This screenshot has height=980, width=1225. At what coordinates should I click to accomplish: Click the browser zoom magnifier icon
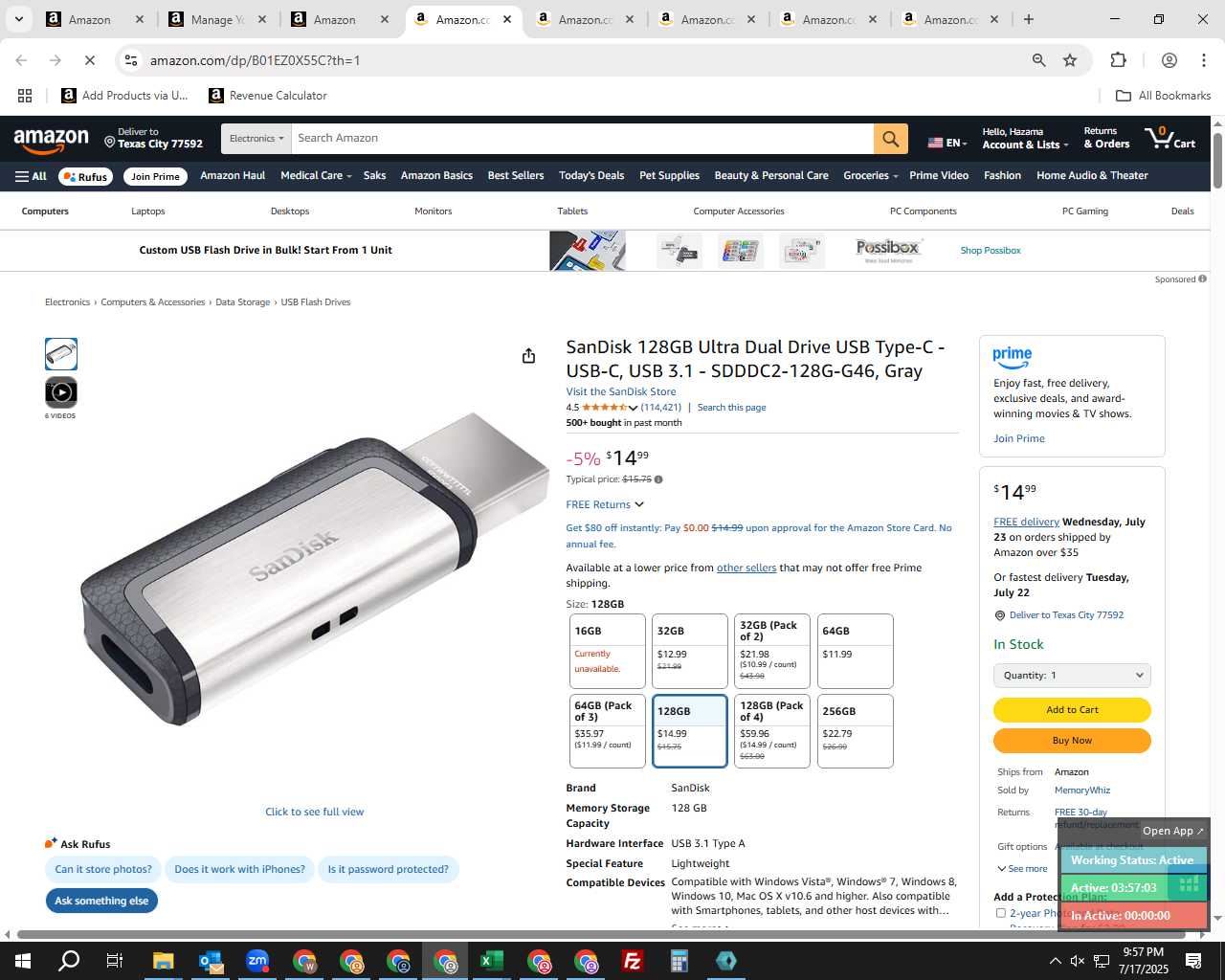(x=1038, y=60)
